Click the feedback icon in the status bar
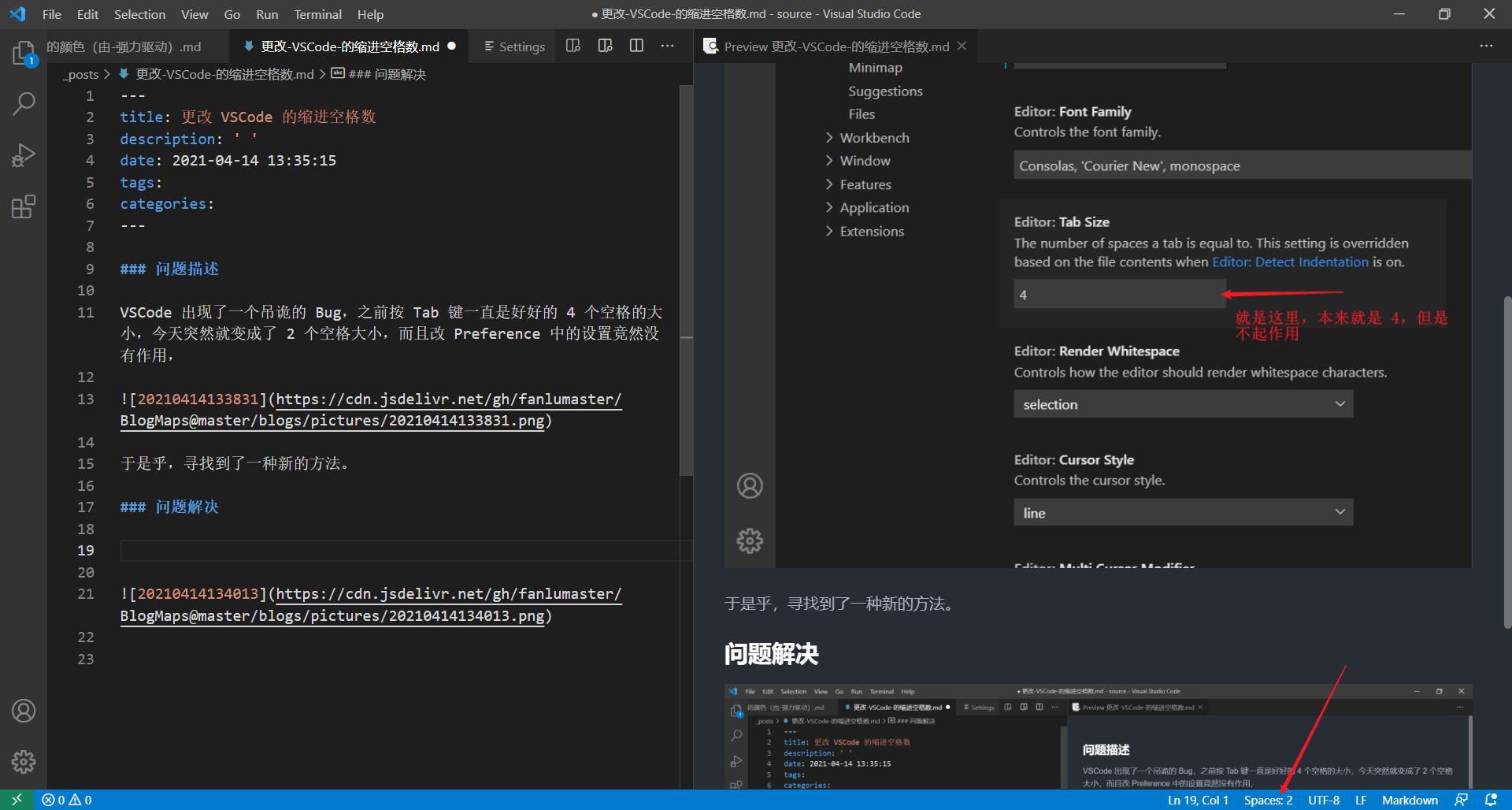This screenshot has width=1512, height=810. 1461,800
